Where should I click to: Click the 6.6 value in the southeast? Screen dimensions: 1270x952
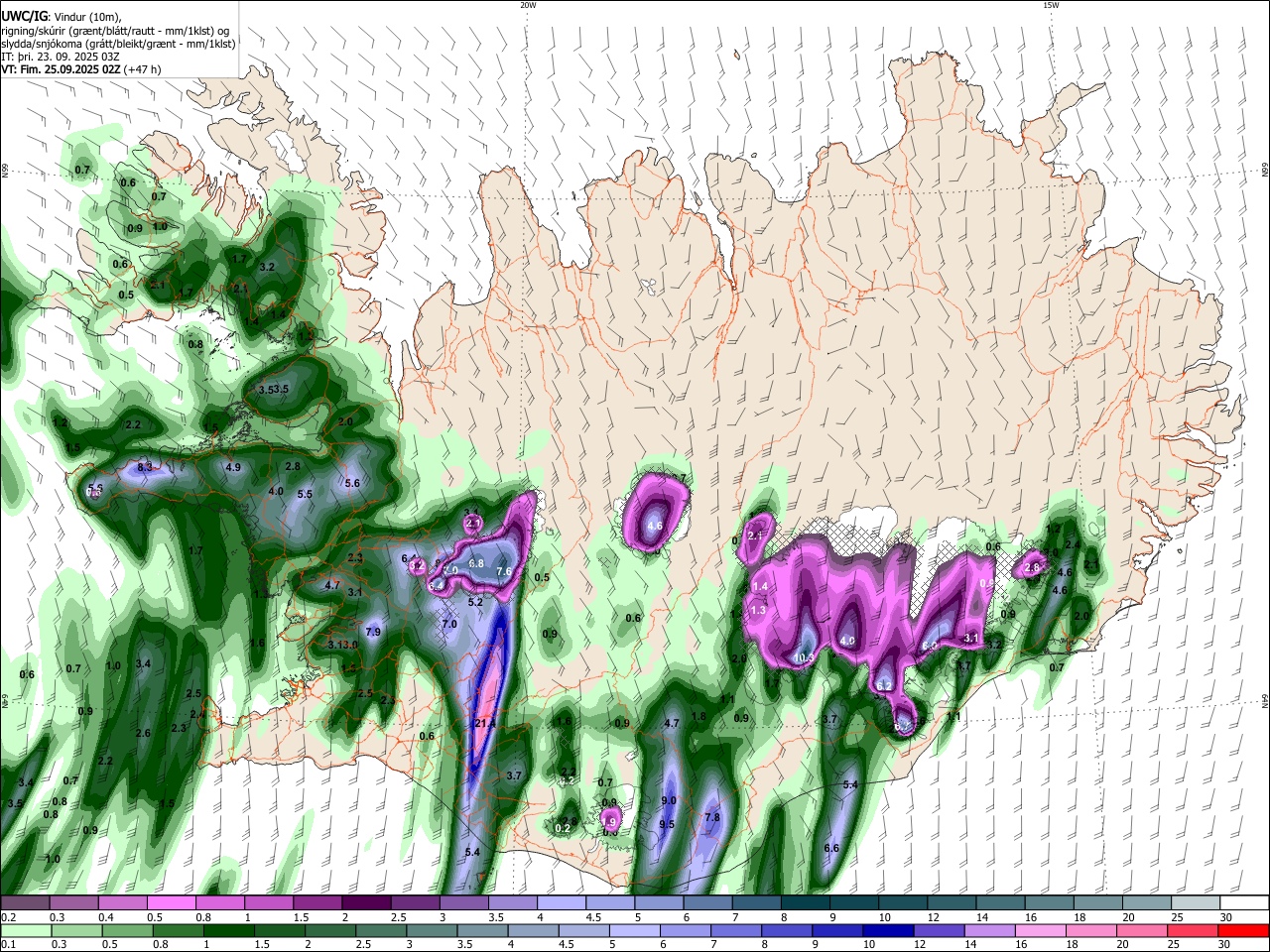click(831, 848)
